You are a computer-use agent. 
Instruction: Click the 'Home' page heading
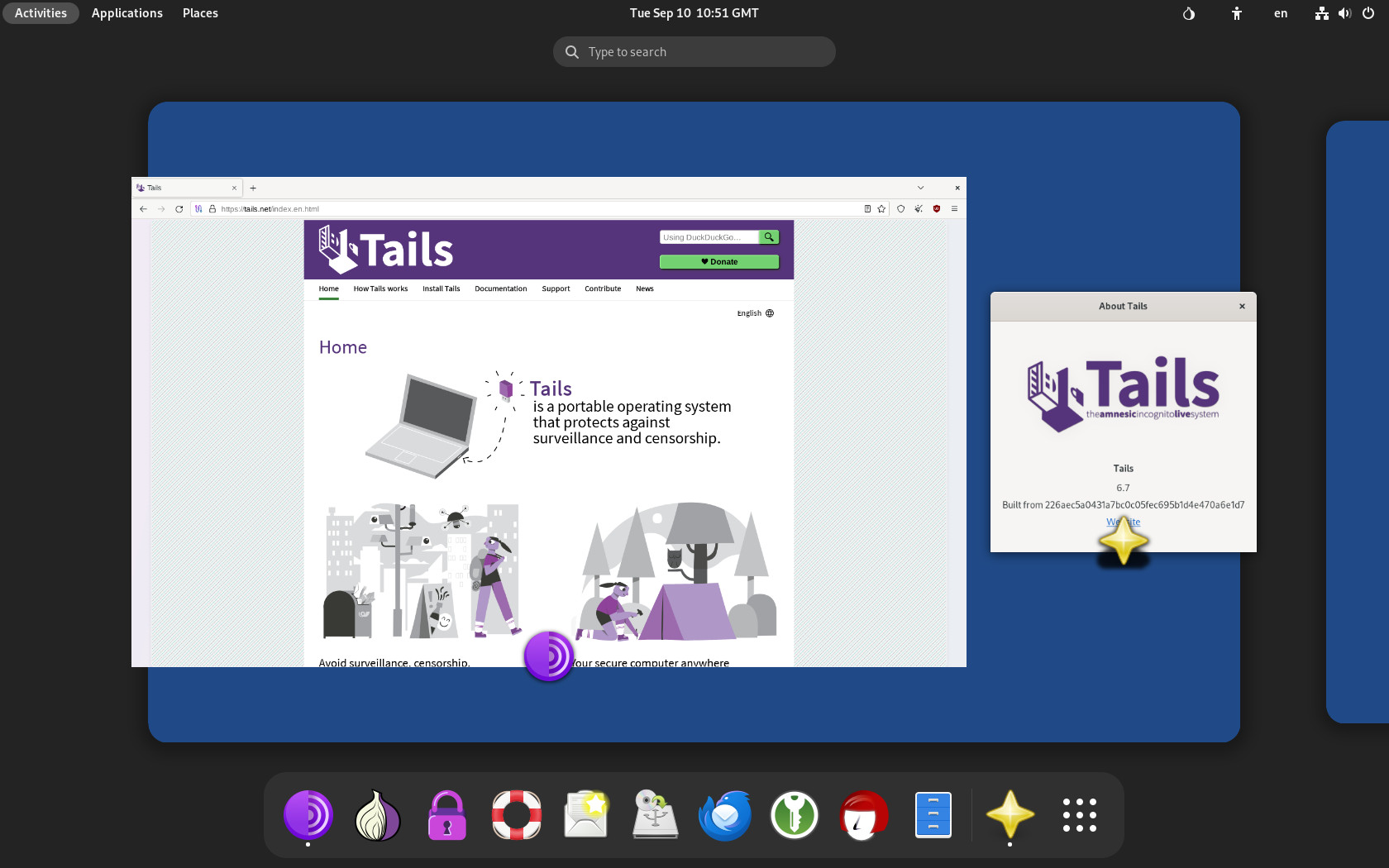tap(342, 347)
